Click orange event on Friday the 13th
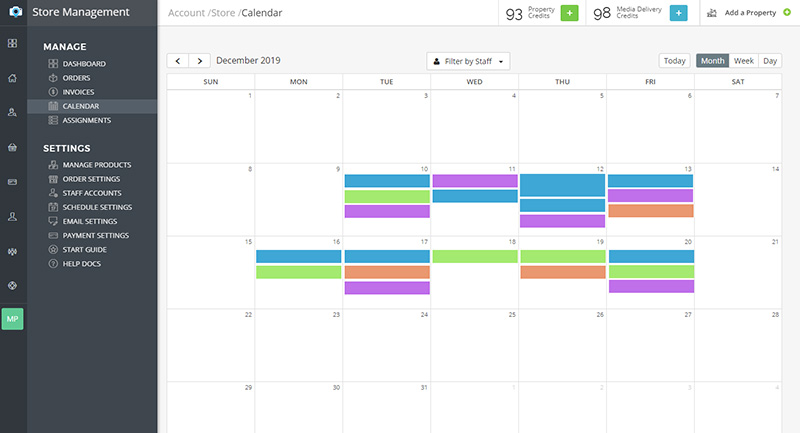800x433 pixels. [650, 211]
